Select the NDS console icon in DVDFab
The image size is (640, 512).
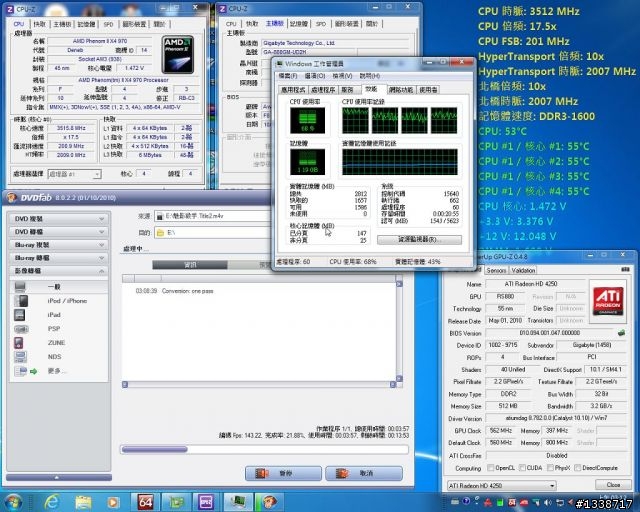tap(20, 356)
